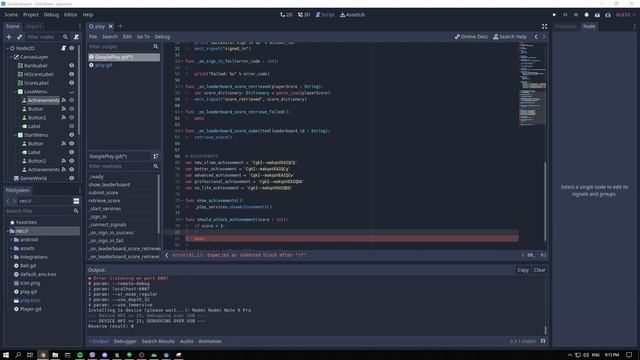Run the project with the play icon
Screen dimensions: 640x360
[x=554, y=15]
